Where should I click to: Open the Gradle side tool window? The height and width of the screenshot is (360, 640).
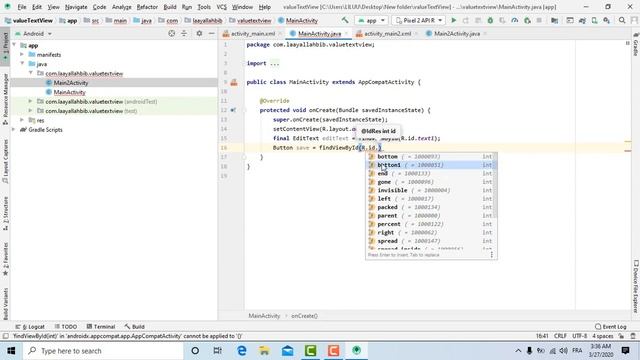pyautogui.click(x=636, y=44)
